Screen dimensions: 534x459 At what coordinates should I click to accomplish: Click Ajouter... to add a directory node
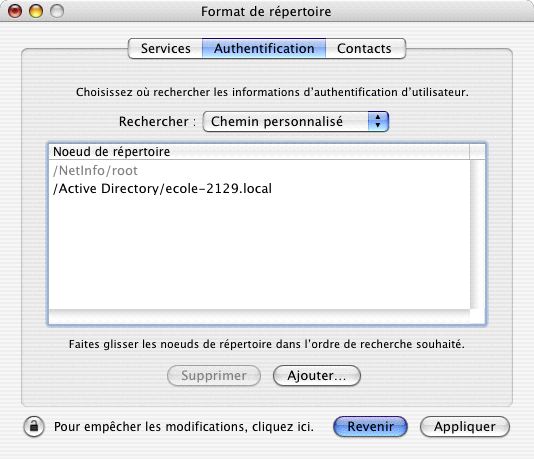pyautogui.click(x=317, y=376)
